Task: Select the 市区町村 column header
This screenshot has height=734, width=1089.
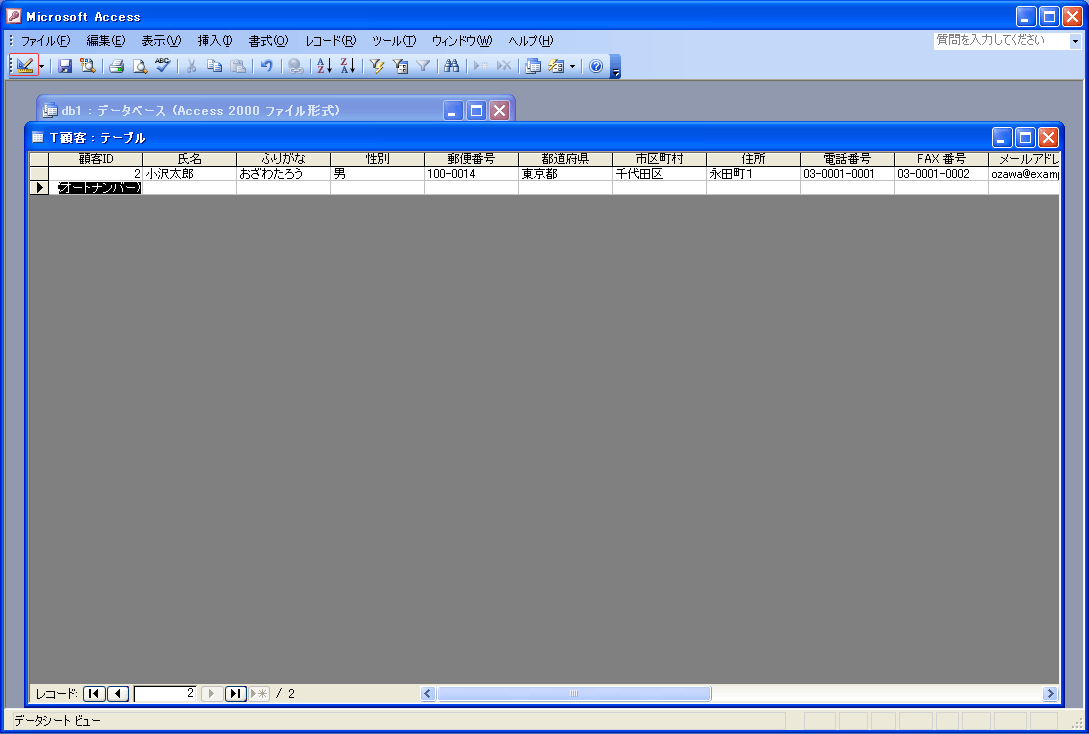Action: point(659,159)
